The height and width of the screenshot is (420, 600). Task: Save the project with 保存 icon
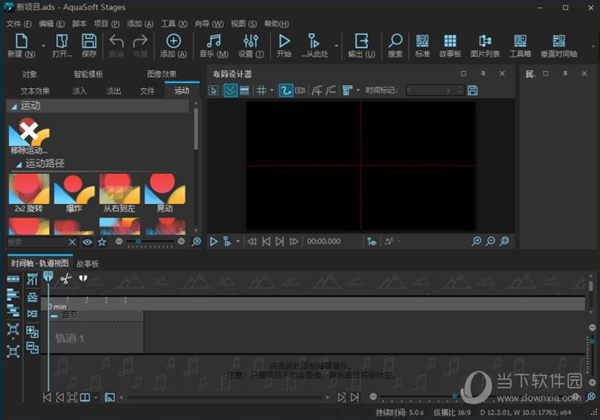[x=89, y=41]
